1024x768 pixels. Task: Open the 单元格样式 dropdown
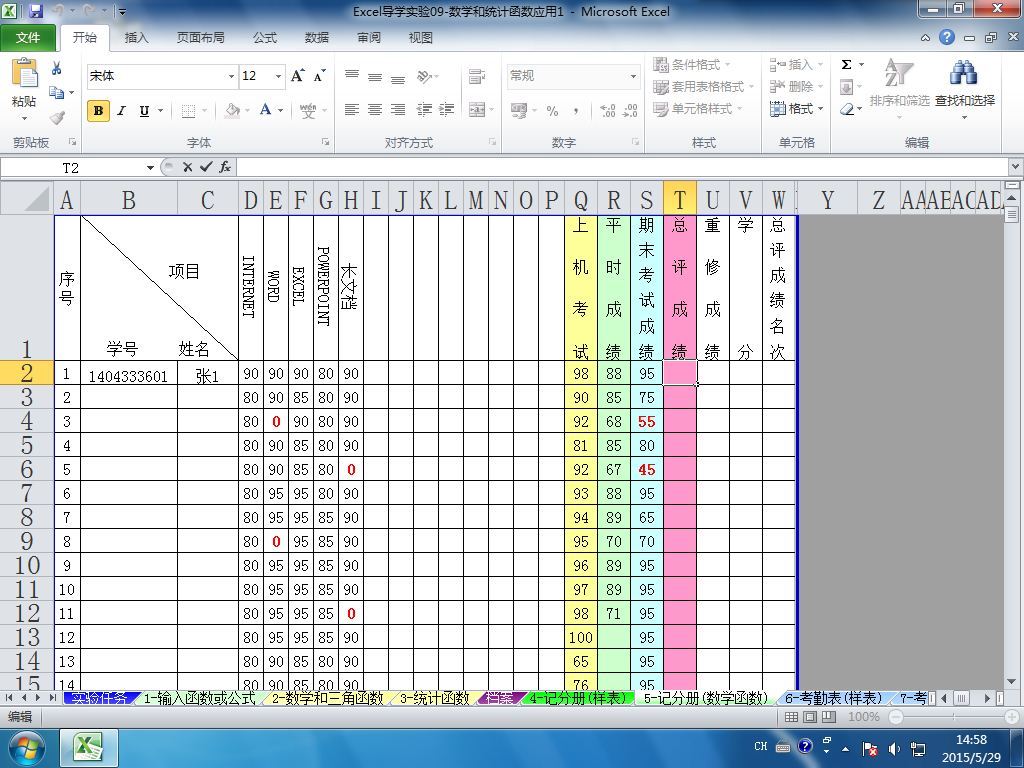(x=698, y=108)
